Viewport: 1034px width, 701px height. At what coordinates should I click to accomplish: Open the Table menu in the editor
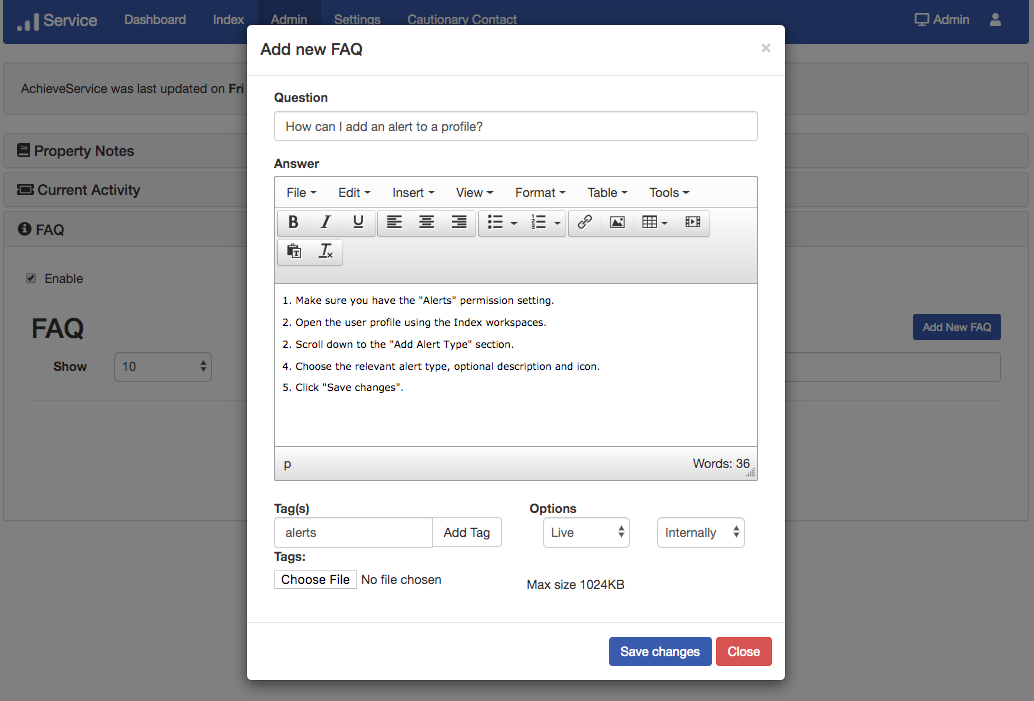pos(607,193)
